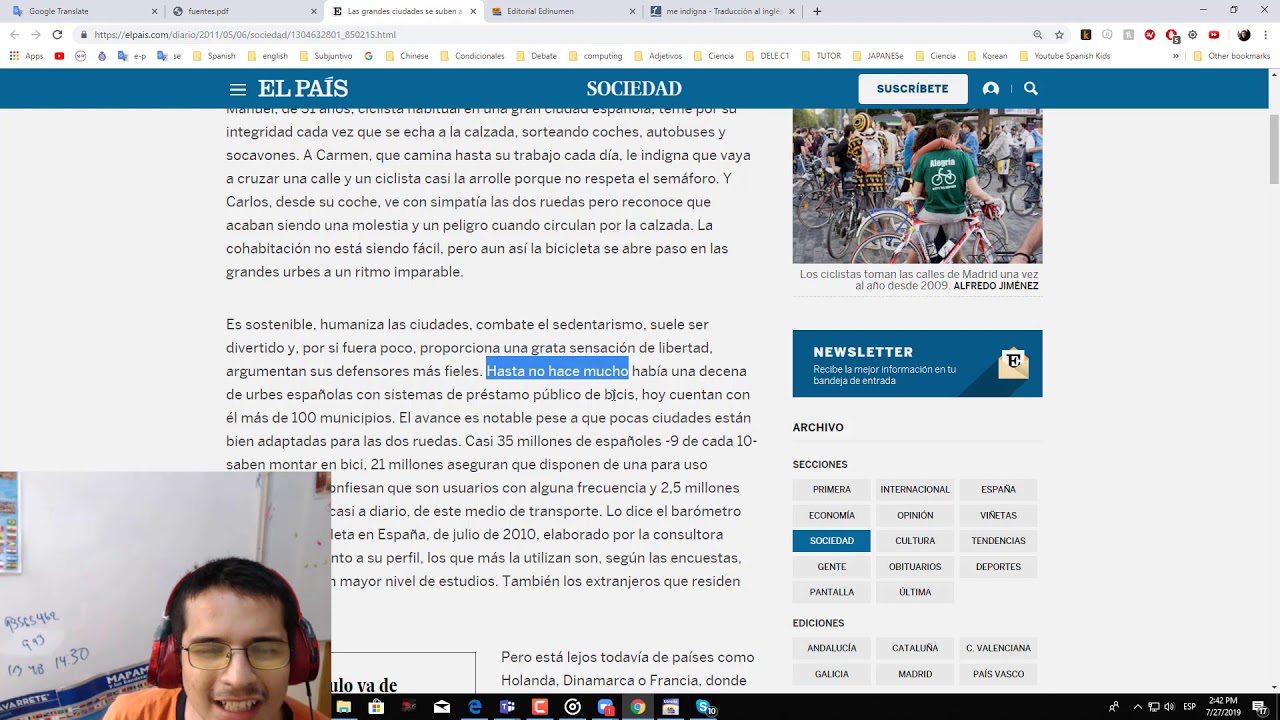The width and height of the screenshot is (1280, 720).
Task: Open the Condicionales bookmarks folder
Action: pyautogui.click(x=472, y=56)
